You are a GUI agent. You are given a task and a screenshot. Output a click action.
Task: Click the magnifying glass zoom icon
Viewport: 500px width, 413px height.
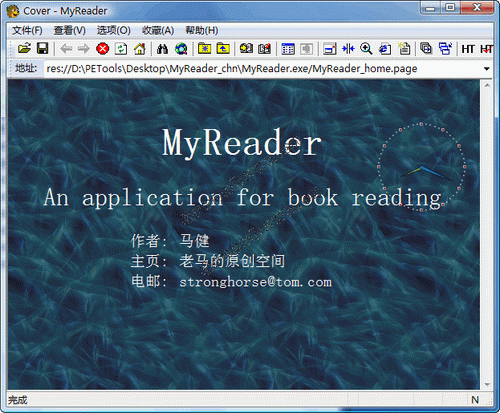[366, 49]
